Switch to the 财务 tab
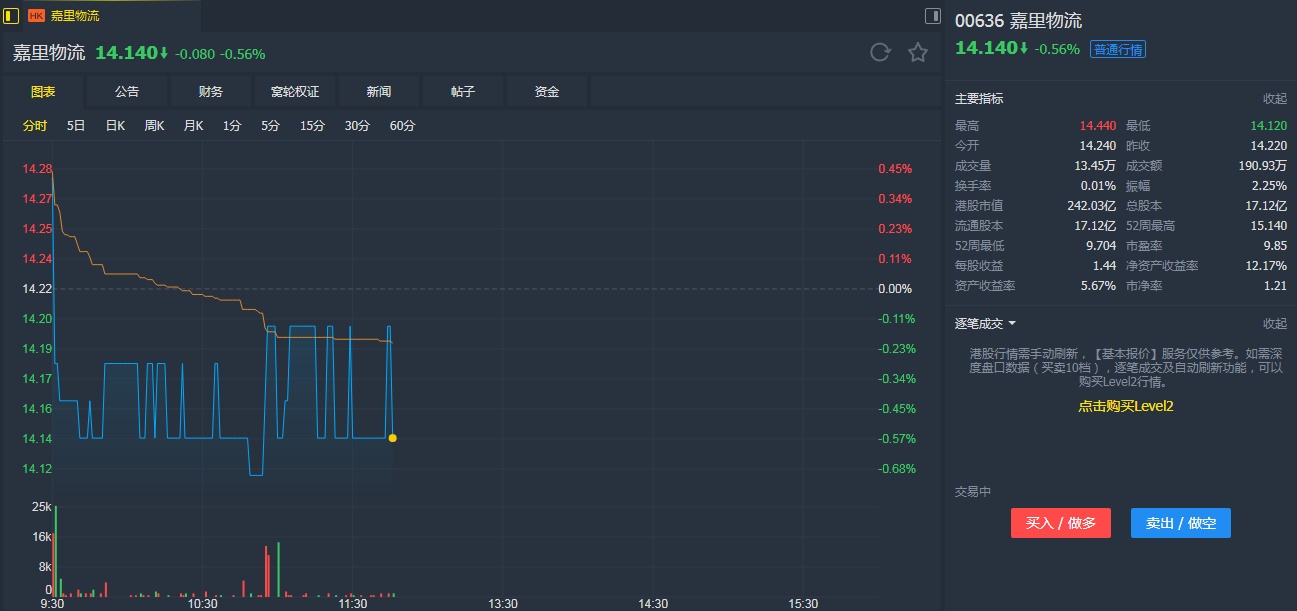The width and height of the screenshot is (1297, 611). pos(211,92)
